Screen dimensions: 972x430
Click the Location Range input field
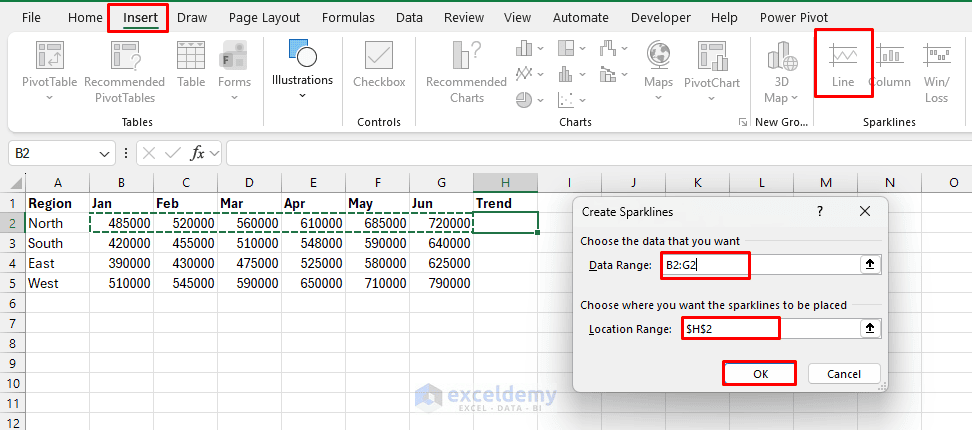770,329
